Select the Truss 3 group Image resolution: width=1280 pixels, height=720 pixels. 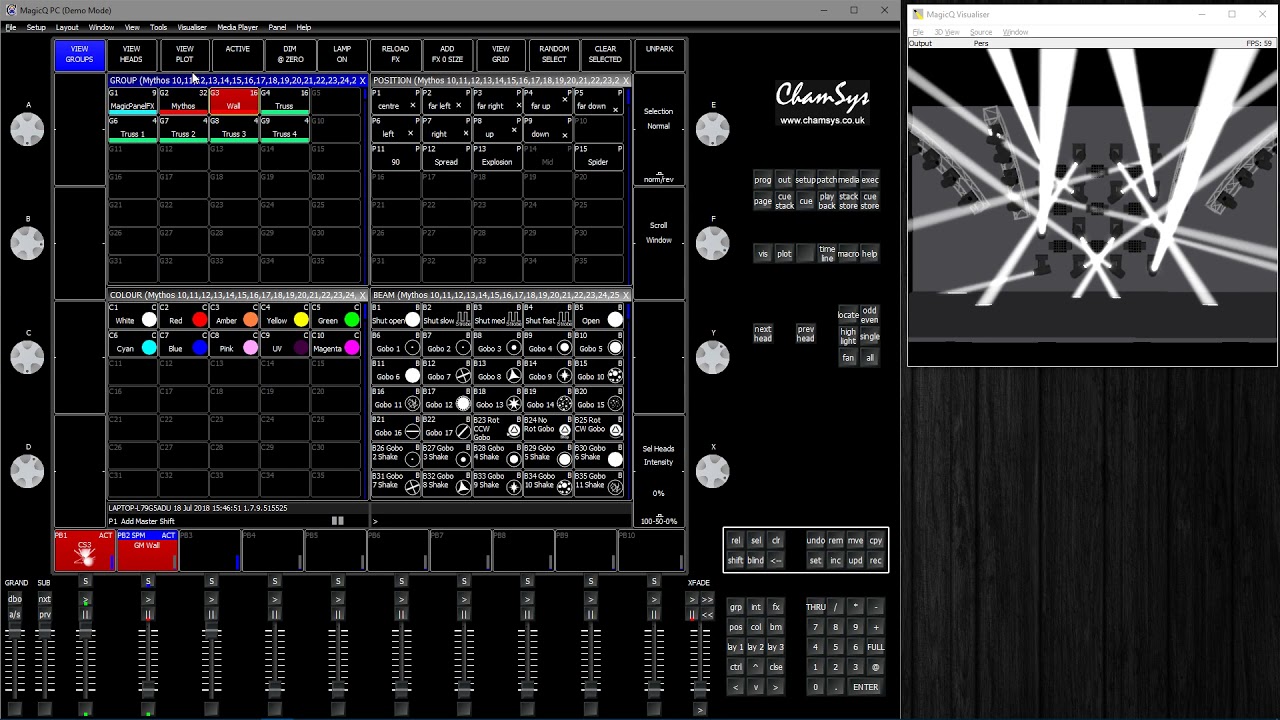[x=234, y=128]
